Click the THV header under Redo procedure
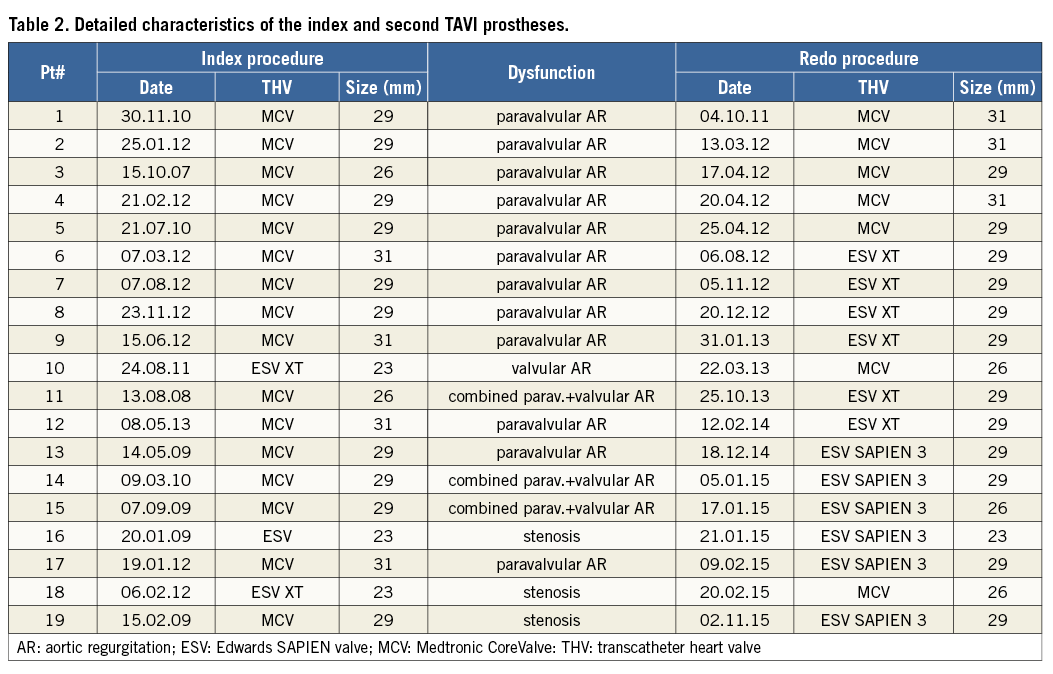Viewport: 1053px width, 674px height. tap(873, 87)
